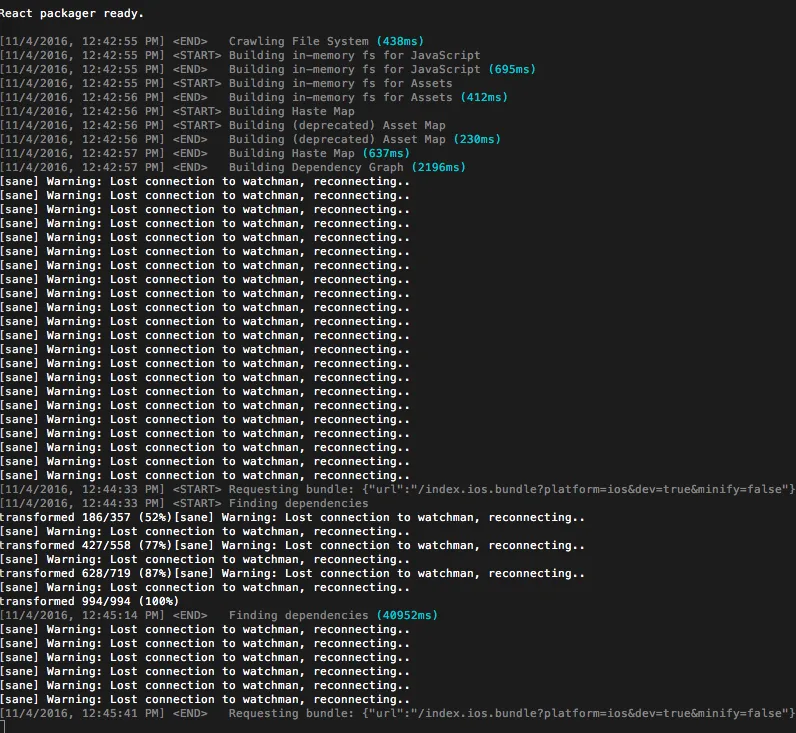The image size is (796, 733).
Task: Click the END "Requesting bundle" line at 12:45:41
Action: click(x=397, y=713)
